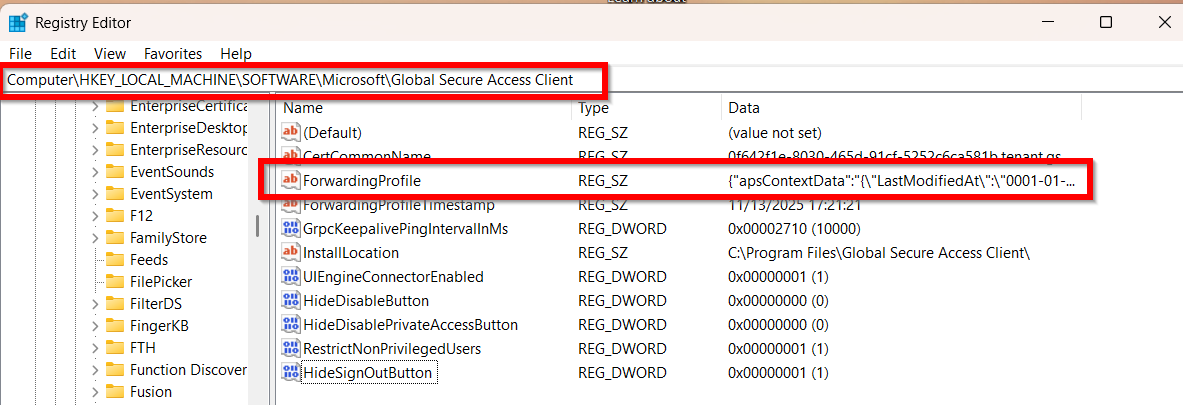This screenshot has width=1183, height=405.
Task: Select the F12 folder icon
Action: point(115,216)
